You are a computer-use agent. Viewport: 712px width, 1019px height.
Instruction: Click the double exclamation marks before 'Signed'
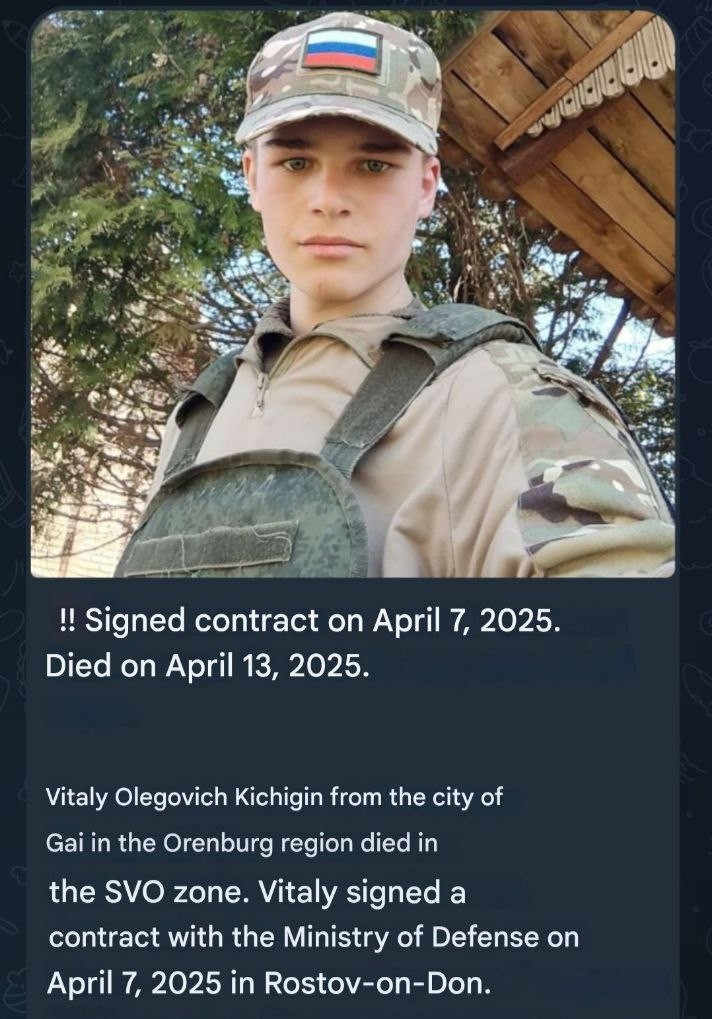[x=68, y=620]
